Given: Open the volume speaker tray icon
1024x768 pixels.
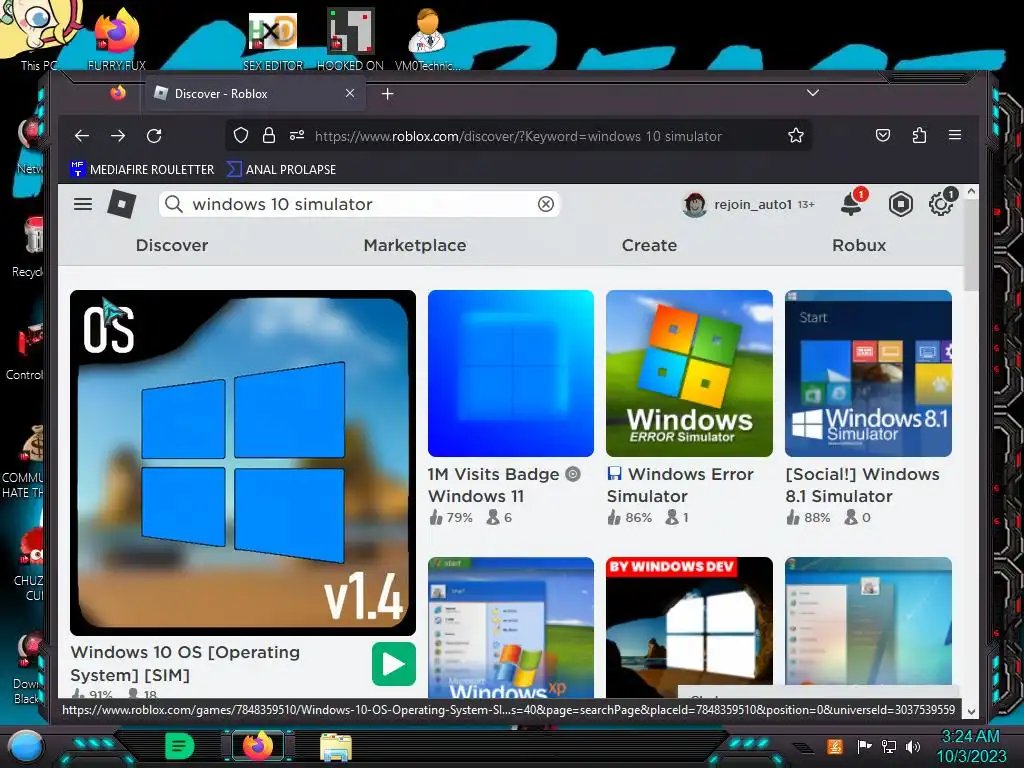Looking at the screenshot, I should pyautogui.click(x=913, y=746).
